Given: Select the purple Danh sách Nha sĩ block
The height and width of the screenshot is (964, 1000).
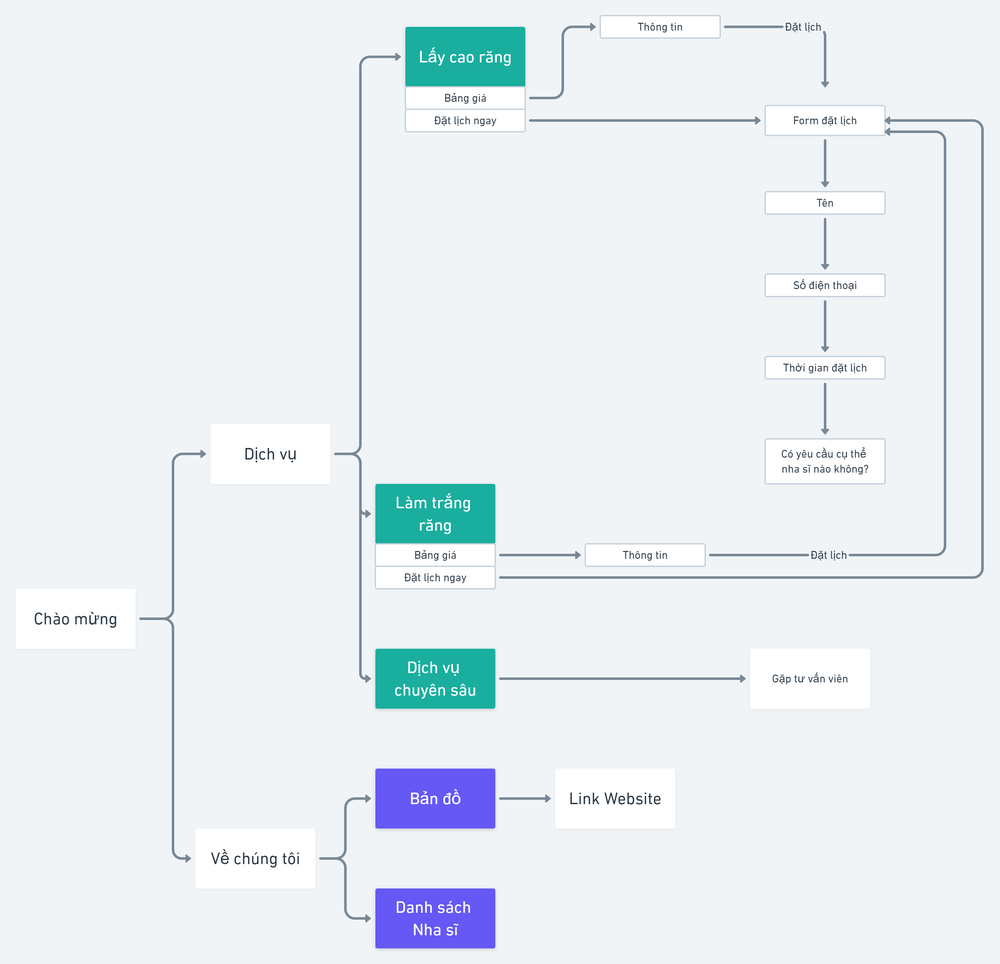Looking at the screenshot, I should [x=435, y=918].
